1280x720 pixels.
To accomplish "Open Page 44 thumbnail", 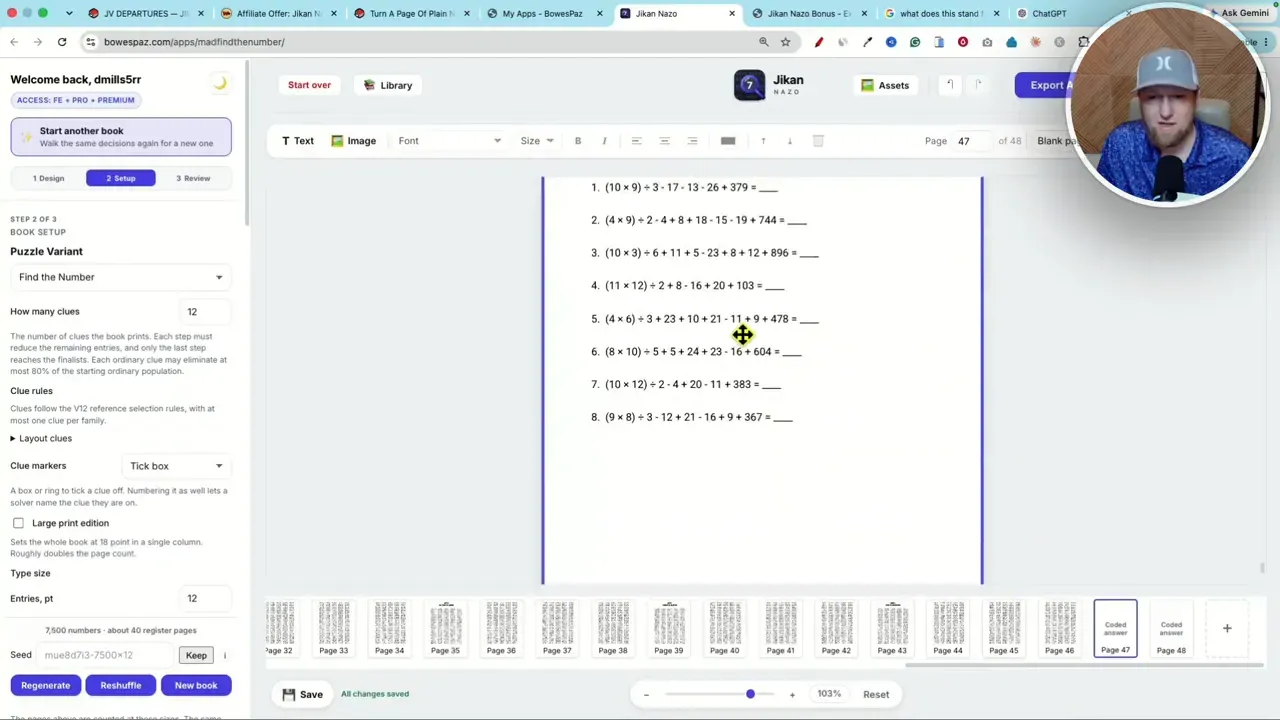I will point(947,629).
